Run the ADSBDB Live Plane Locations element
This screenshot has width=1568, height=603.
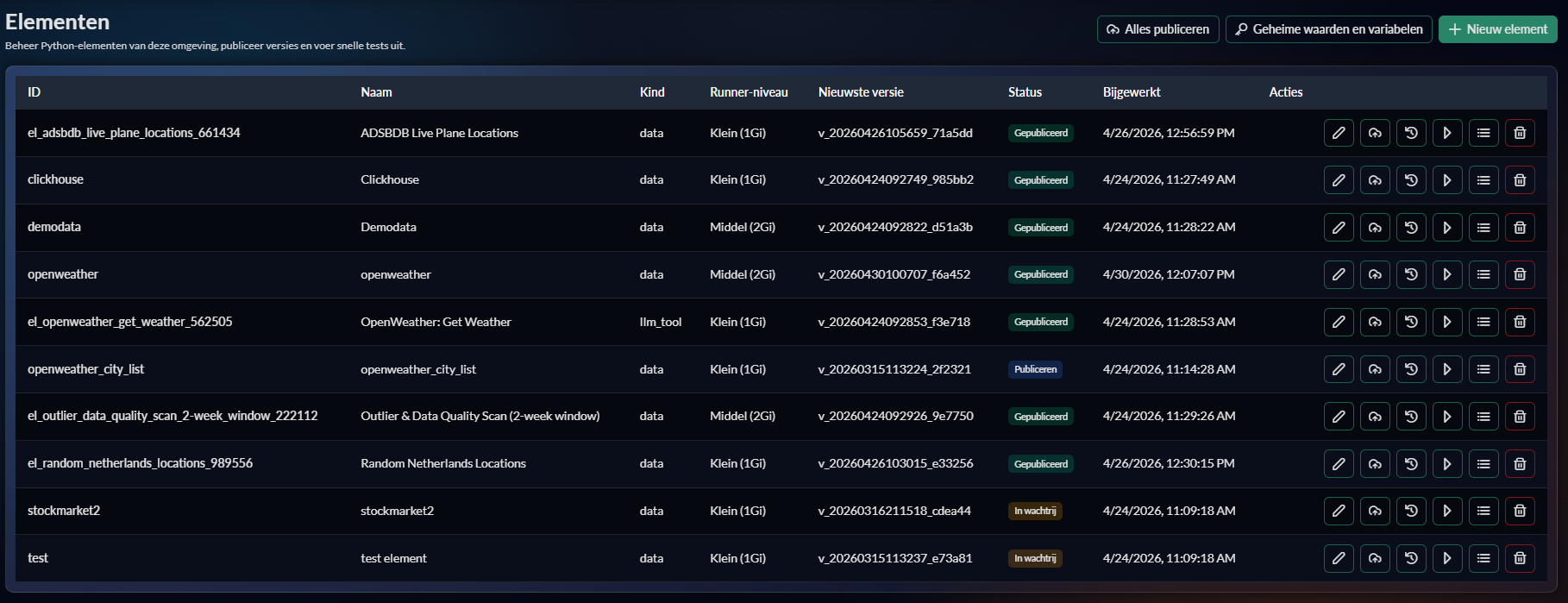point(1447,133)
